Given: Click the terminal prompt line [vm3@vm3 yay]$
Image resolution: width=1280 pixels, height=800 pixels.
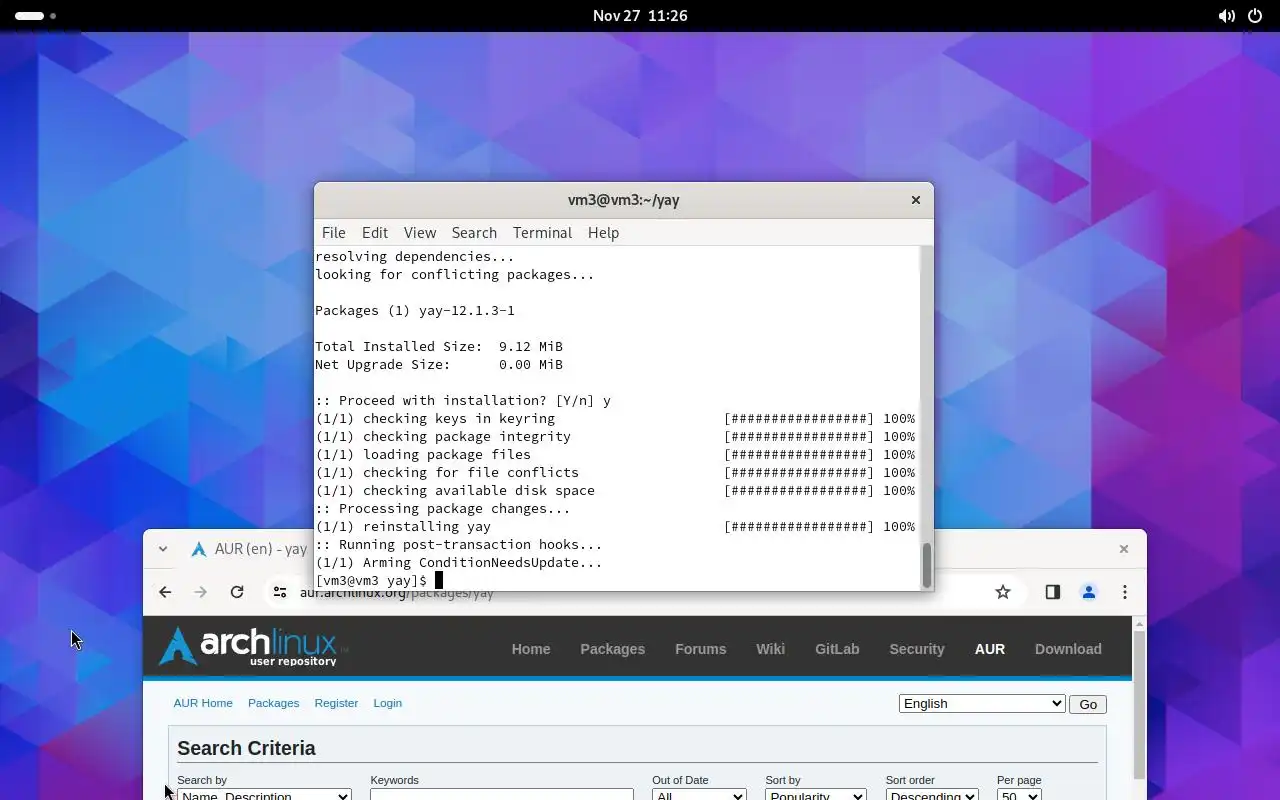Looking at the screenshot, I should pos(371,581).
